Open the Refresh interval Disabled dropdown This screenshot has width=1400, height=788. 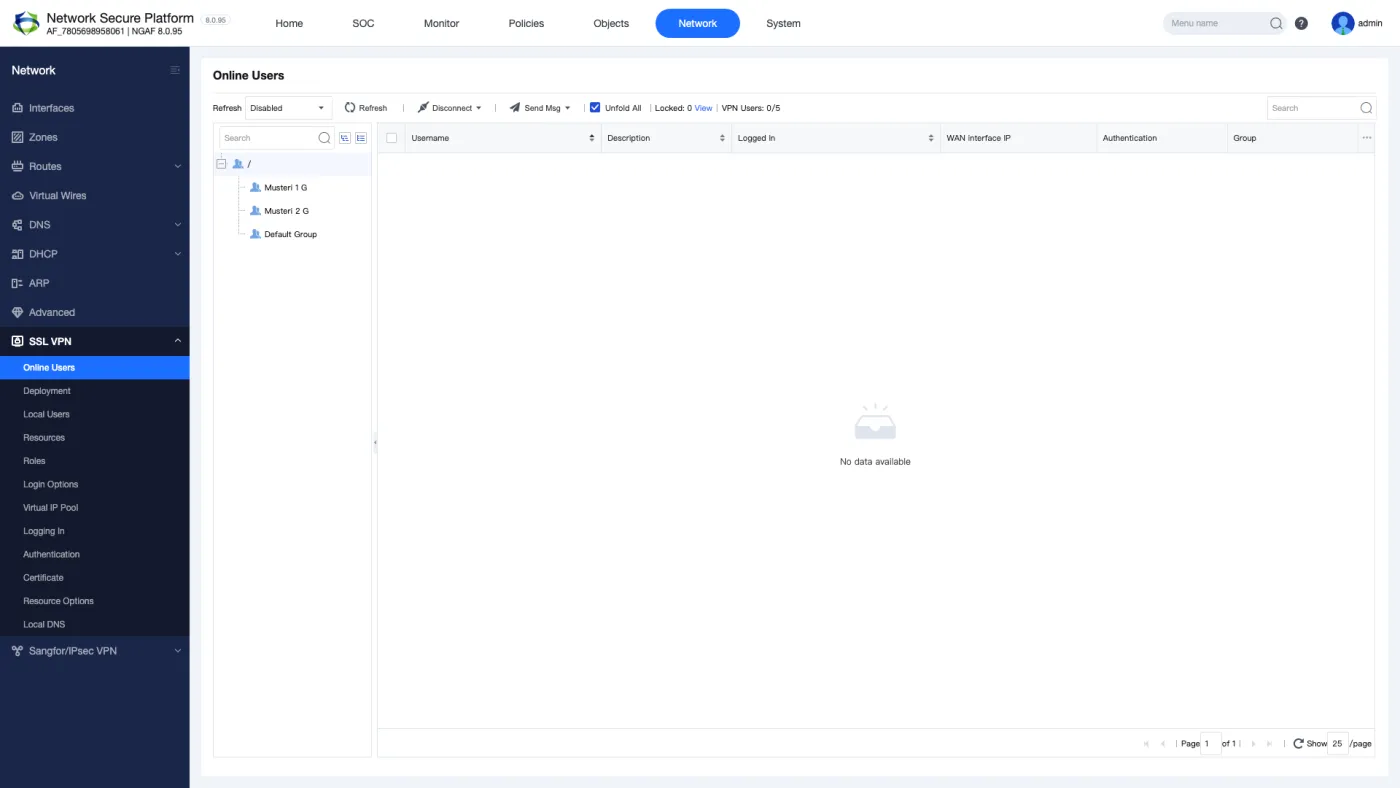tap(289, 108)
